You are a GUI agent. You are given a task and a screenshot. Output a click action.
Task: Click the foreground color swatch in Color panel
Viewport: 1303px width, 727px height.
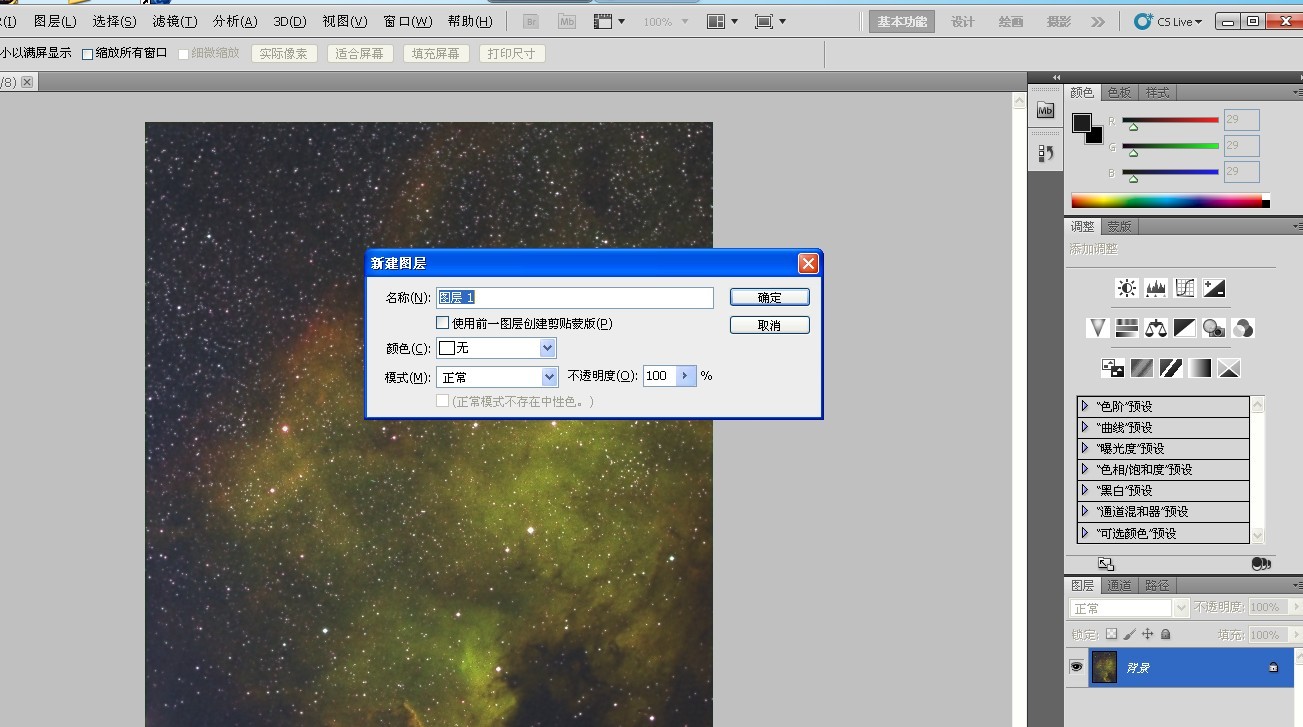coord(1081,122)
